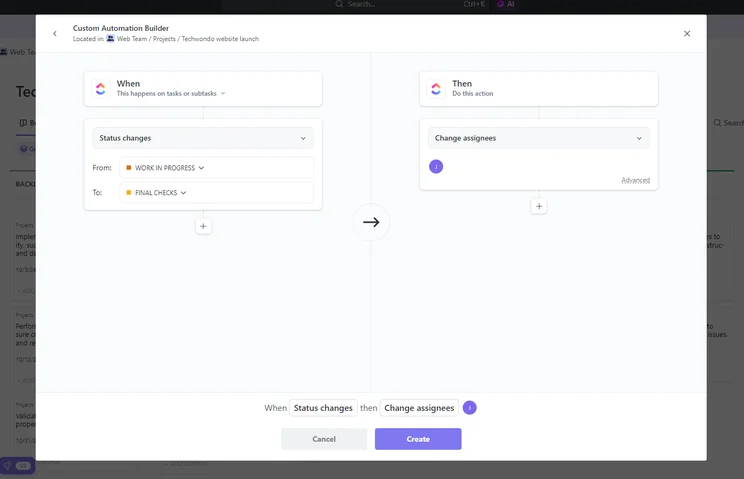Open the Status changes trigger dropdown
The width and height of the screenshot is (744, 479).
203,138
